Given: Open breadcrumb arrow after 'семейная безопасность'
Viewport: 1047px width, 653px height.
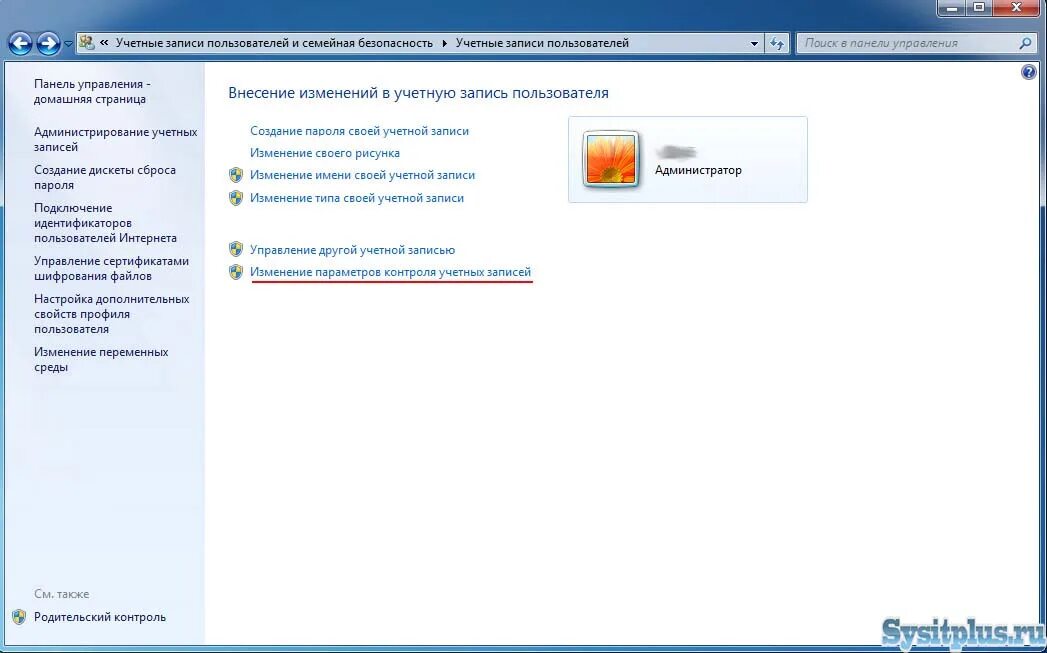Looking at the screenshot, I should (445, 43).
